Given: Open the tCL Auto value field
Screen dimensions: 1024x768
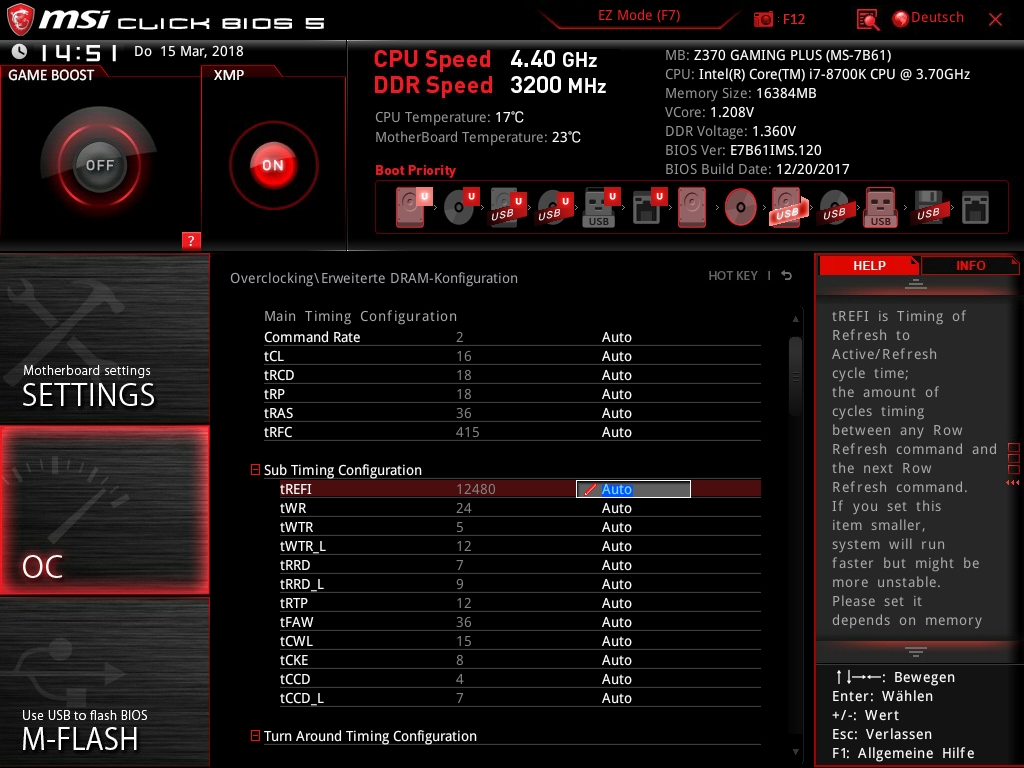Looking at the screenshot, I should [616, 356].
